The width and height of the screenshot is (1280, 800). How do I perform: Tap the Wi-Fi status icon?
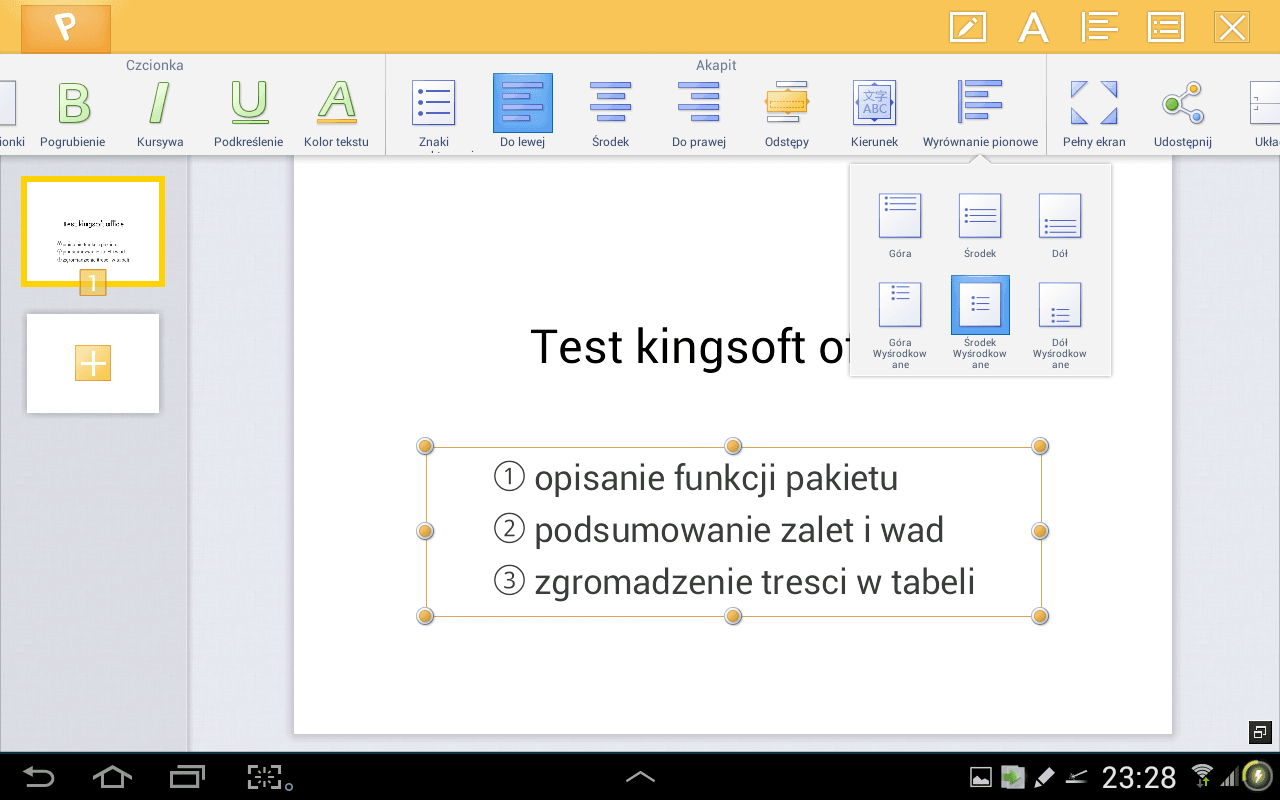(1202, 777)
